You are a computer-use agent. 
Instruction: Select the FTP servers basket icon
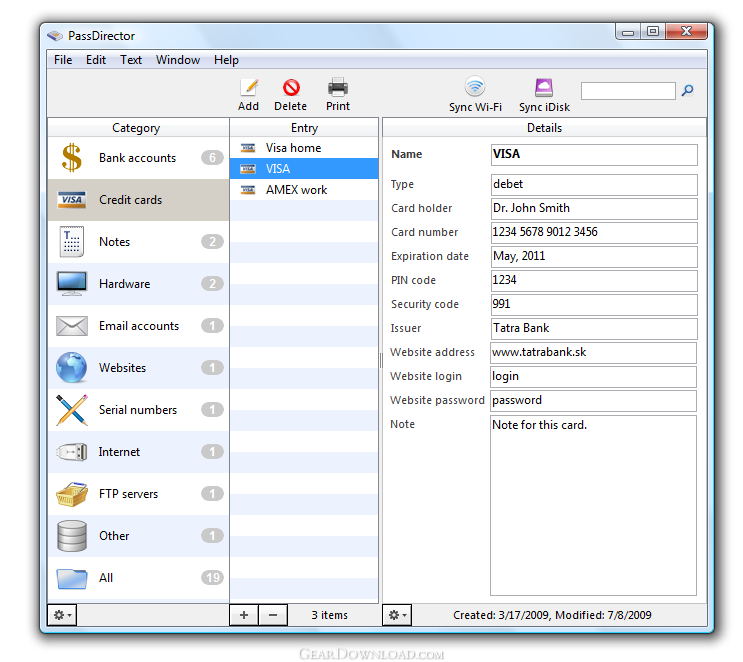(72, 494)
